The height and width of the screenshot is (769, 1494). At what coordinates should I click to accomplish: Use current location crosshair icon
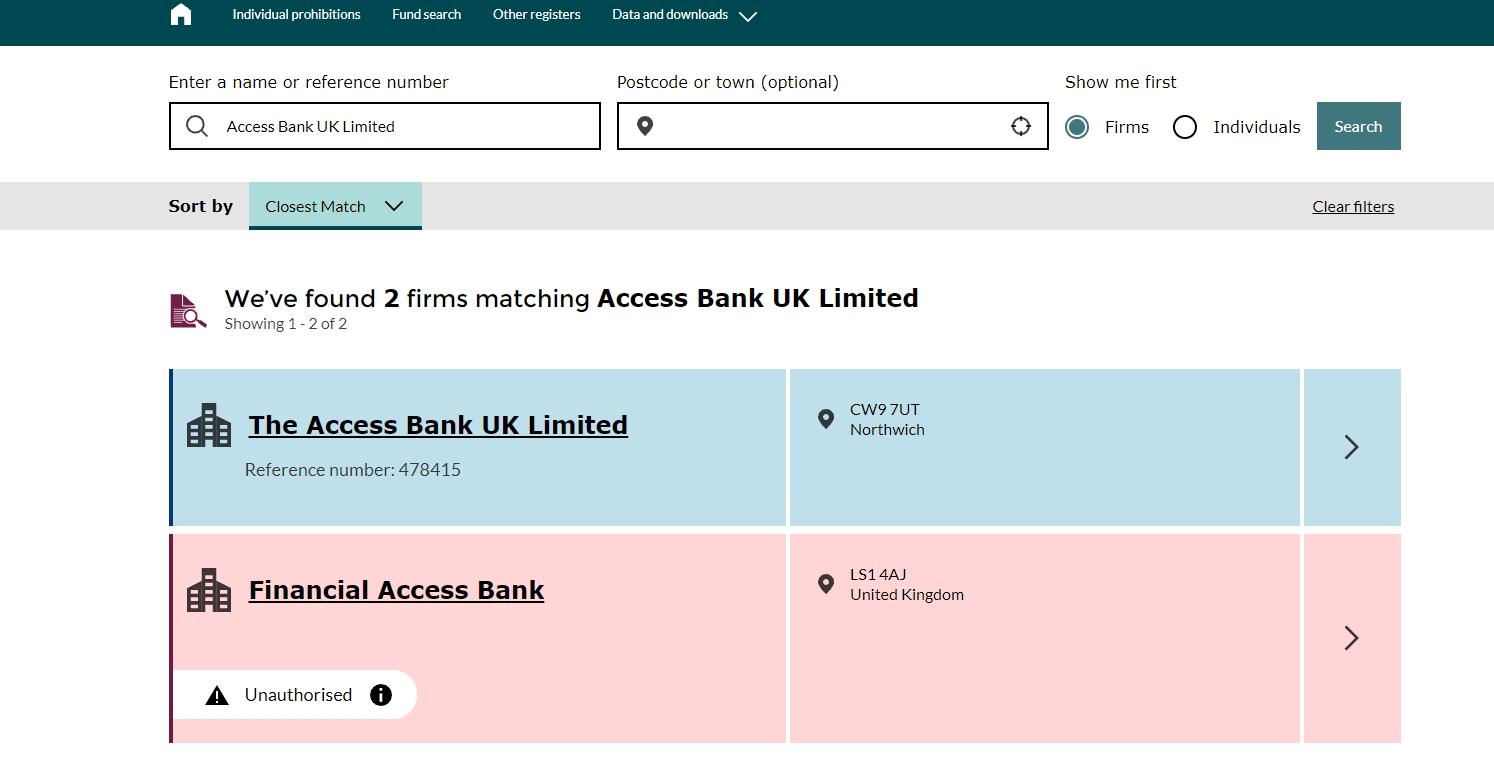click(1020, 126)
